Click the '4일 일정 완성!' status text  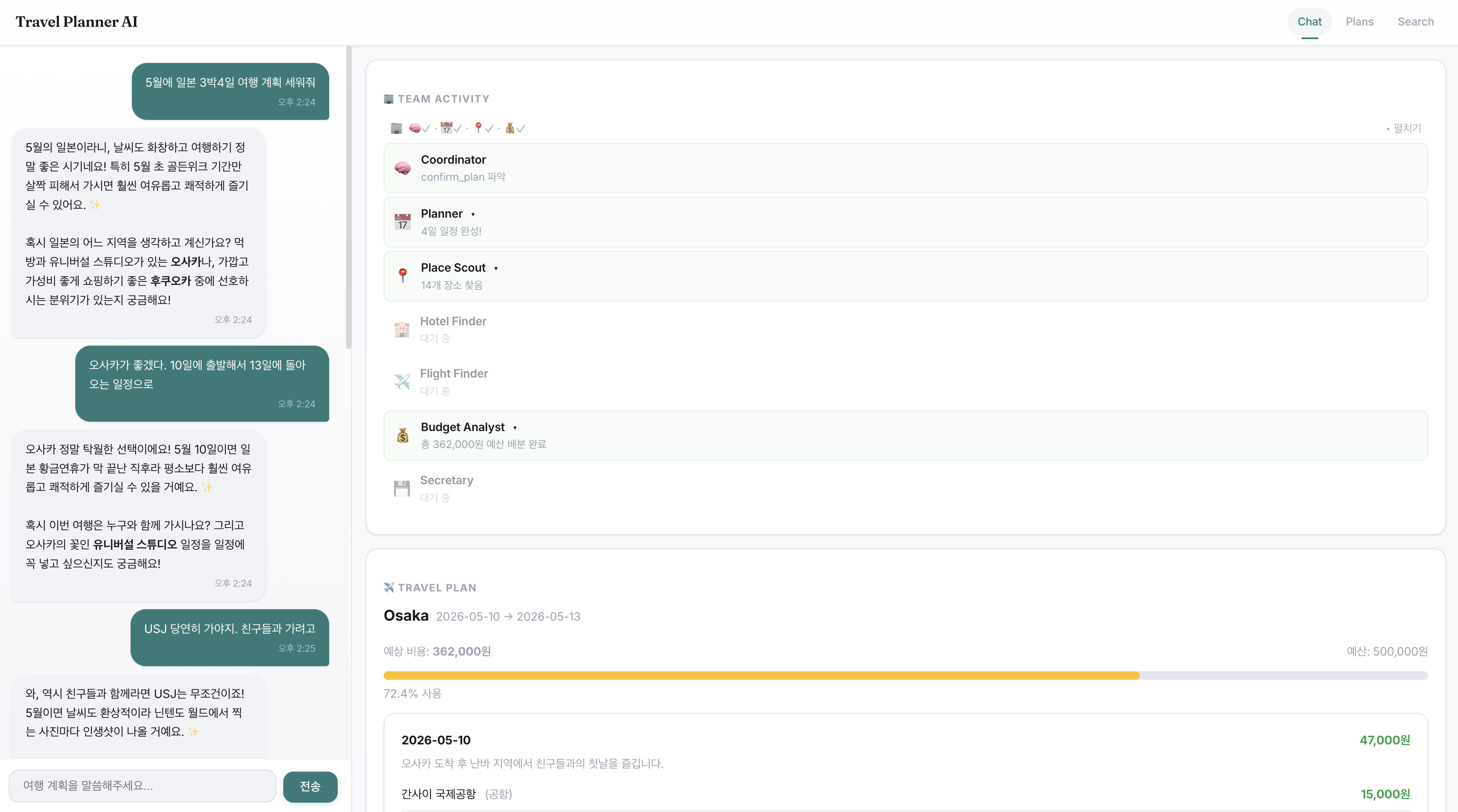pyautogui.click(x=451, y=231)
